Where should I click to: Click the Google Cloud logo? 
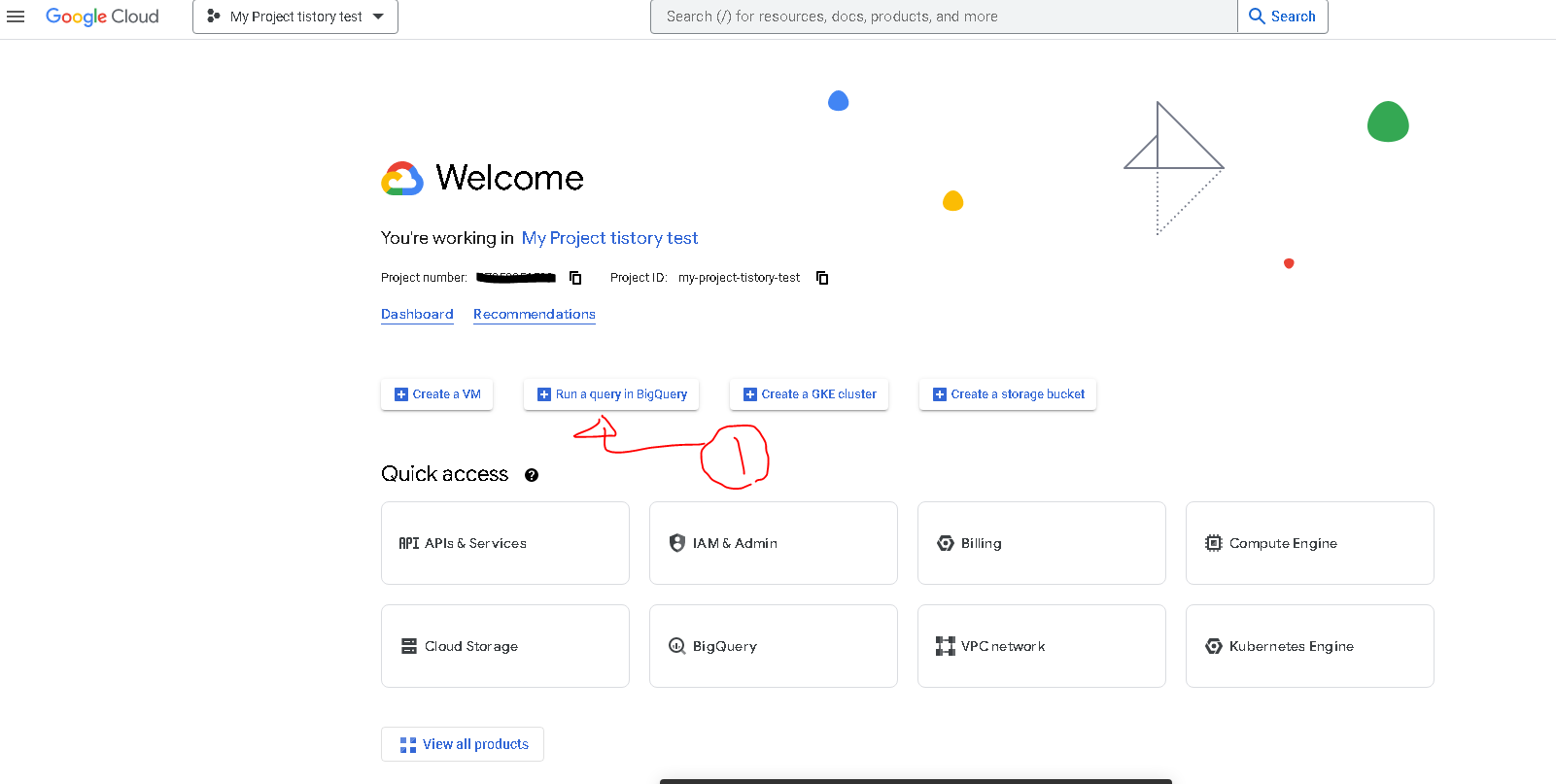[102, 17]
